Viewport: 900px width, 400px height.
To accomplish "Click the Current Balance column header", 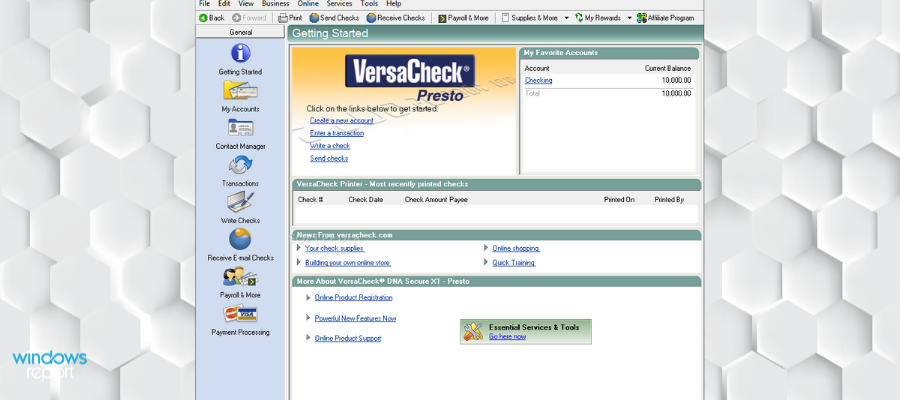I will click(x=668, y=68).
